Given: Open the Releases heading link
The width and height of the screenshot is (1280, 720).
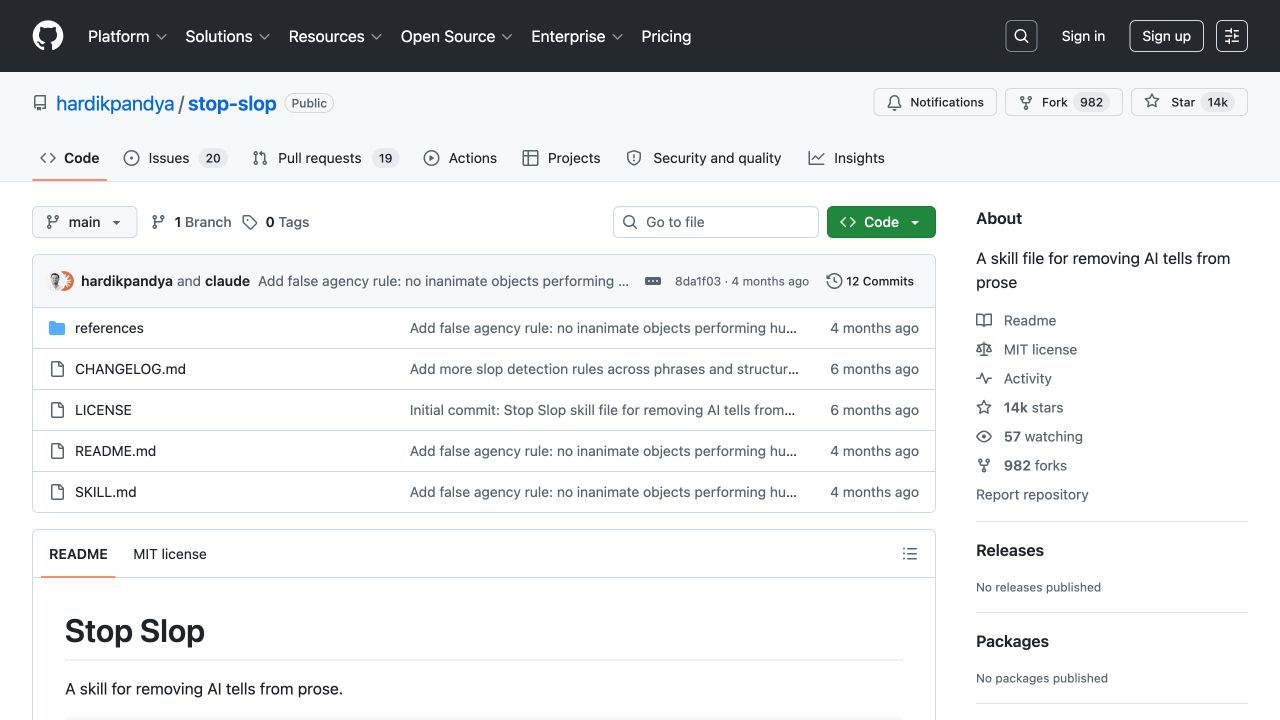Looking at the screenshot, I should tap(1009, 550).
